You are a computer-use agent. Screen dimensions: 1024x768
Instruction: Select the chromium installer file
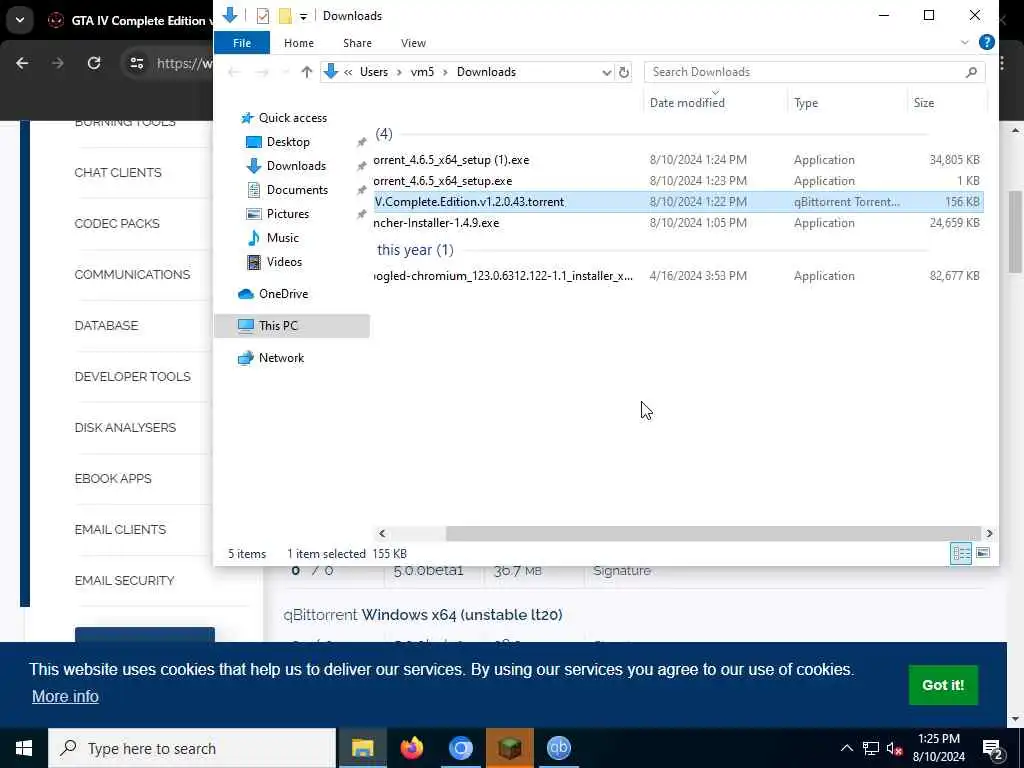(677, 276)
